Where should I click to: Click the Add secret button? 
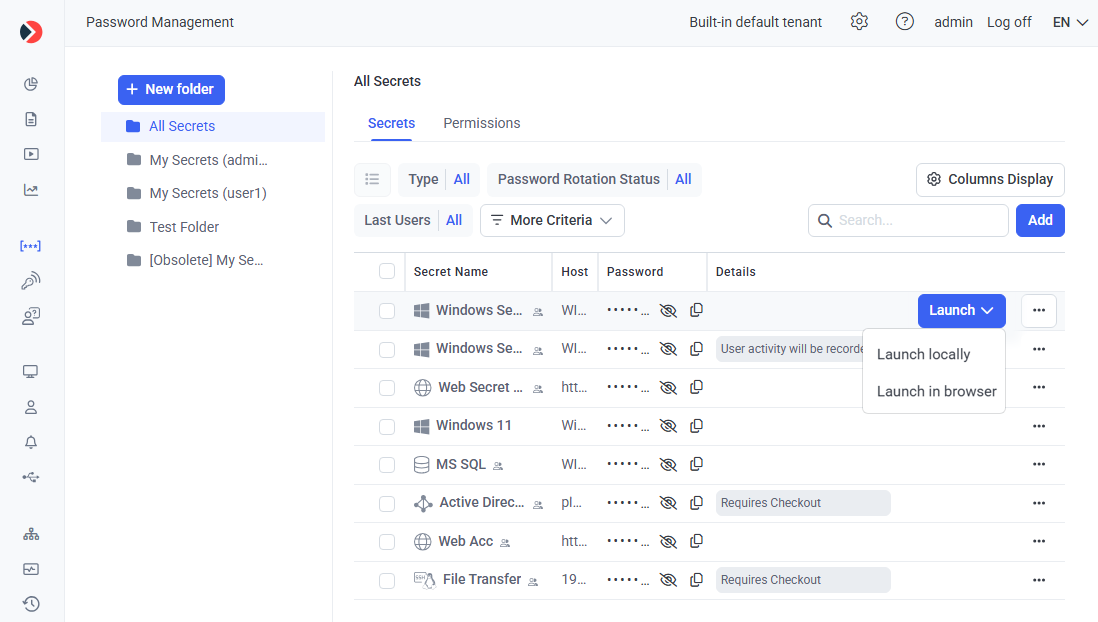click(x=1040, y=220)
